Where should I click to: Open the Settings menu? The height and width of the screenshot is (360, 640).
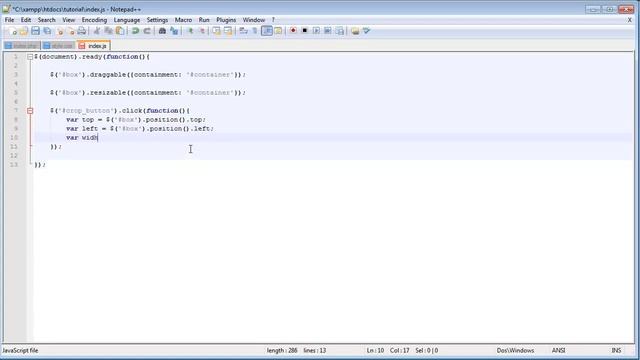coord(157,20)
